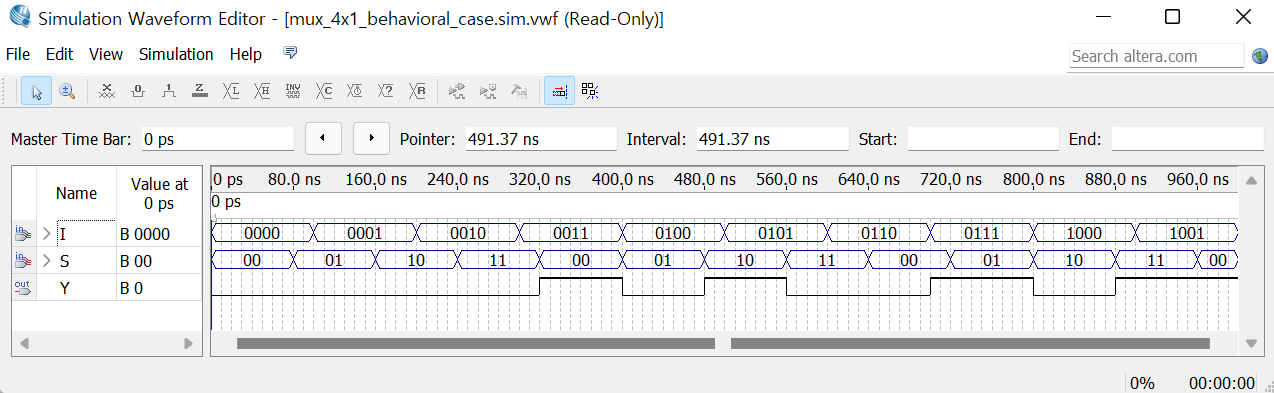
Task: Click the 800.0 ns ruler marker
Action: [1034, 180]
